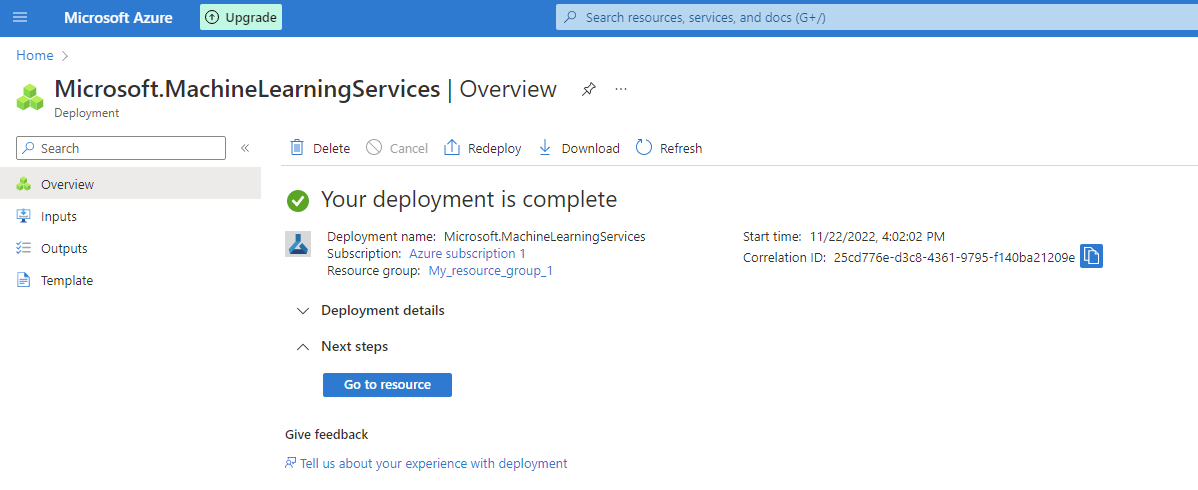The image size is (1198, 490).
Task: Click the Upgrade button in header
Action: click(x=241, y=17)
